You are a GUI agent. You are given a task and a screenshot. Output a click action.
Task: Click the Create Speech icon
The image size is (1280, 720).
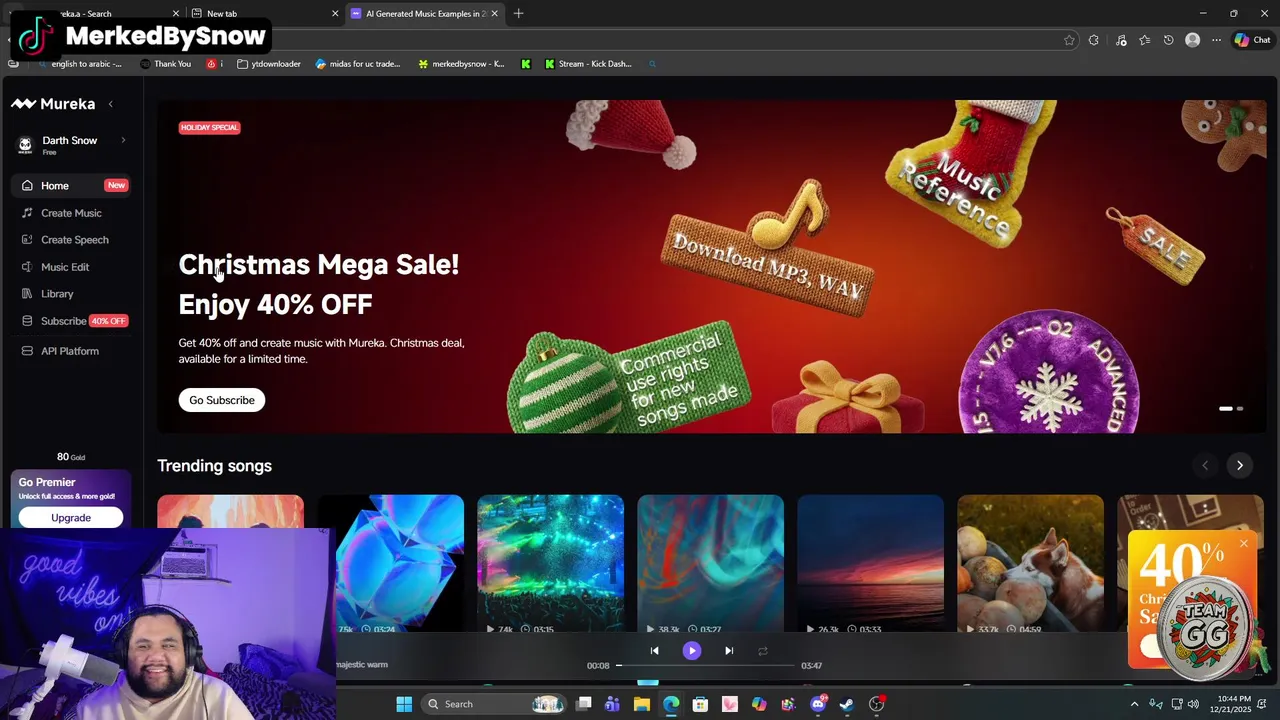pos(27,240)
